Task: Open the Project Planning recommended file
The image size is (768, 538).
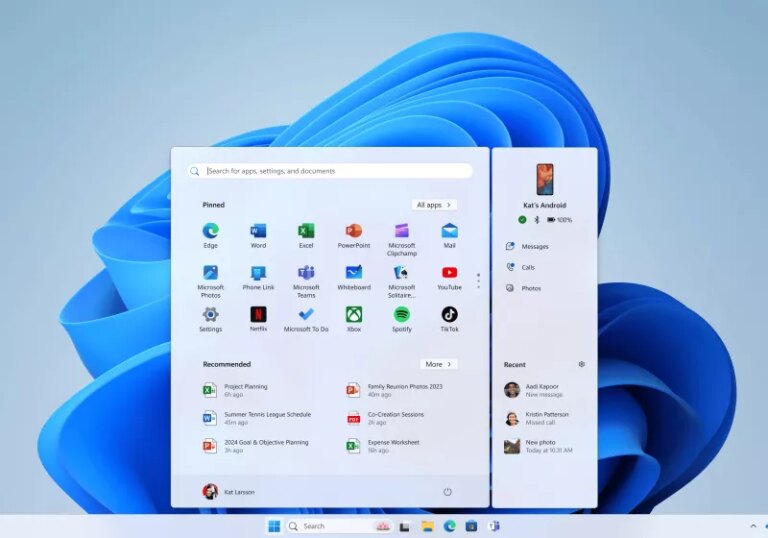Action: click(x=245, y=390)
